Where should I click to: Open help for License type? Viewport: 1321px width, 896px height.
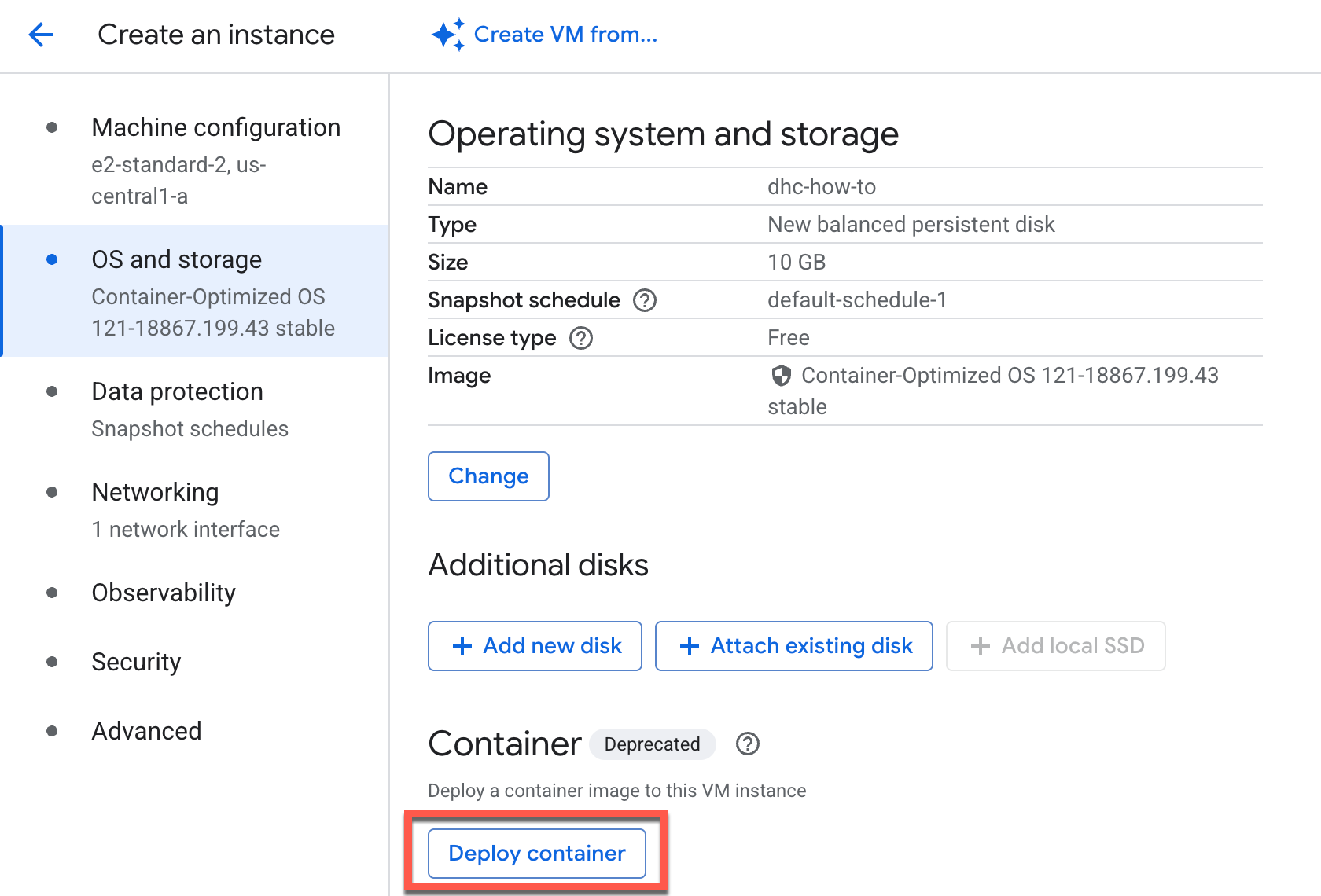tap(580, 338)
